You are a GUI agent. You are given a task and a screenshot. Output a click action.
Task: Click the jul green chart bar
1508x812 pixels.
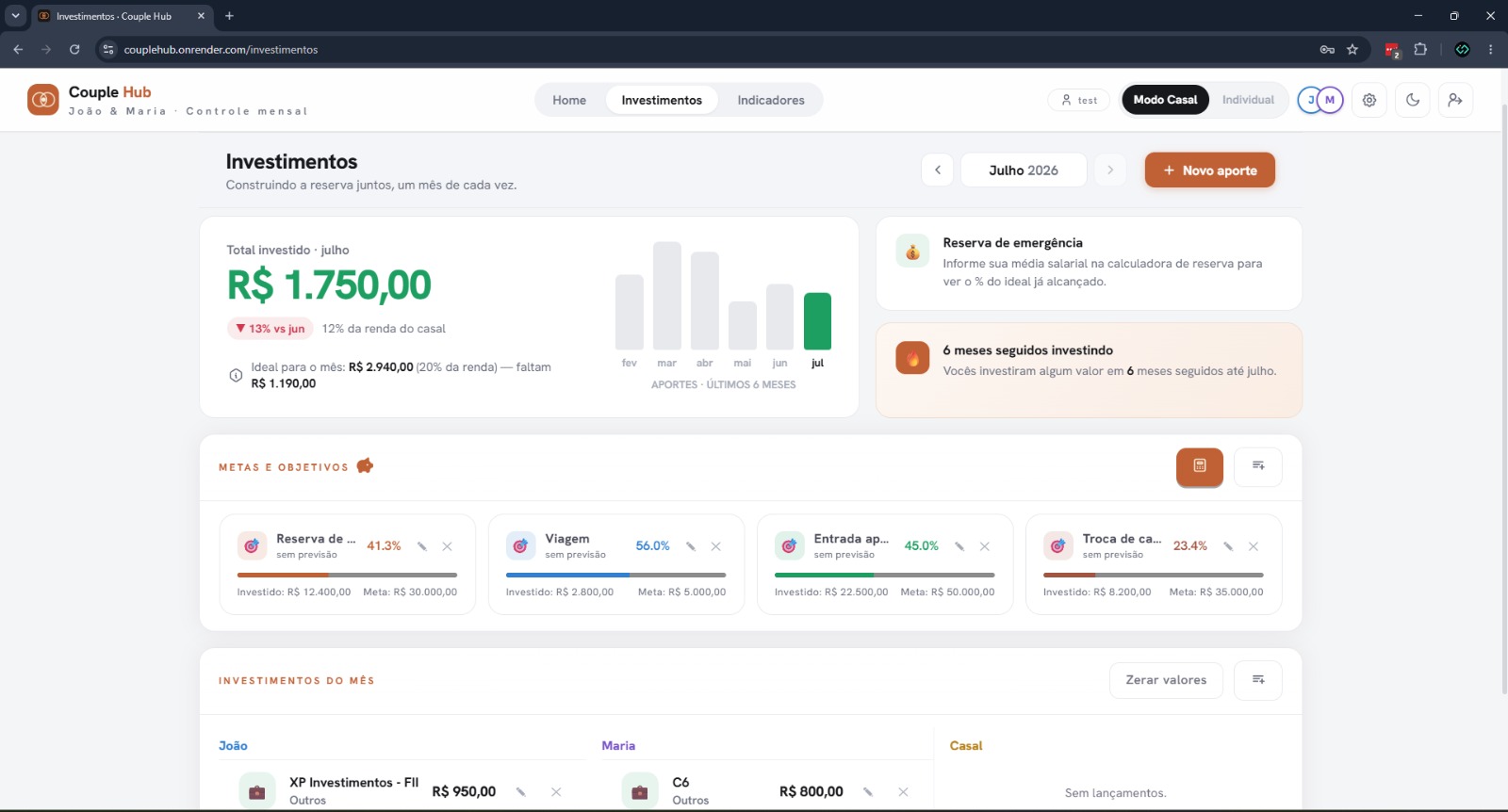pos(817,321)
